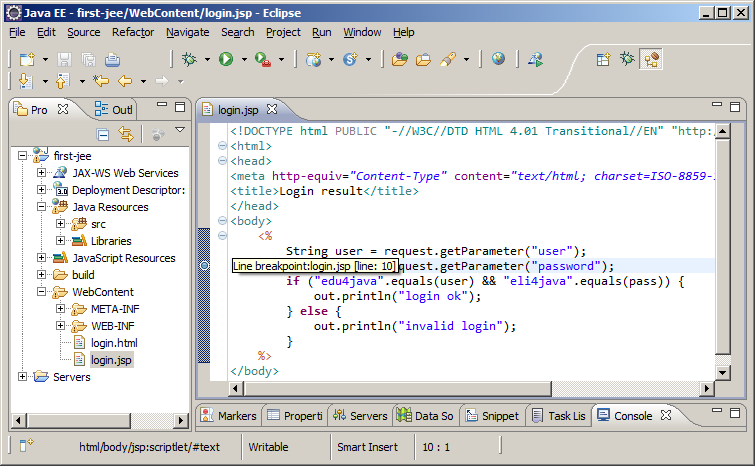This screenshot has width=755, height=466.
Task: Click editor vertical scrollbar down arrow
Action: click(x=722, y=372)
